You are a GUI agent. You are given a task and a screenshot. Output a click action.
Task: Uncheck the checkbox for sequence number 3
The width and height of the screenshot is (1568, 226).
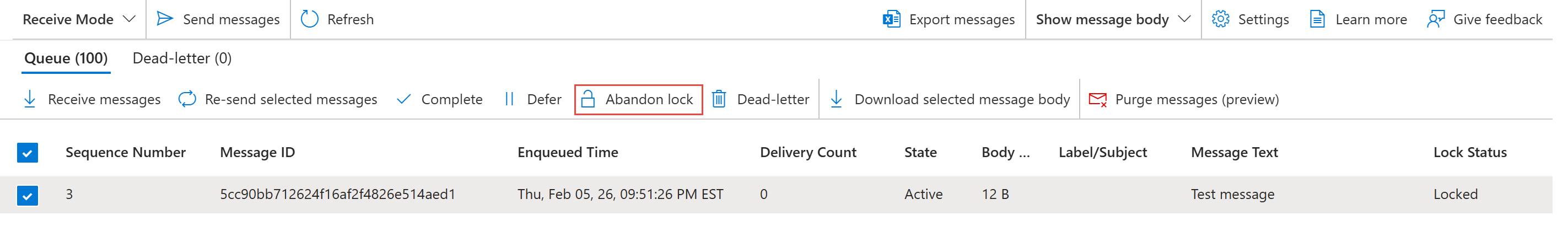28,195
